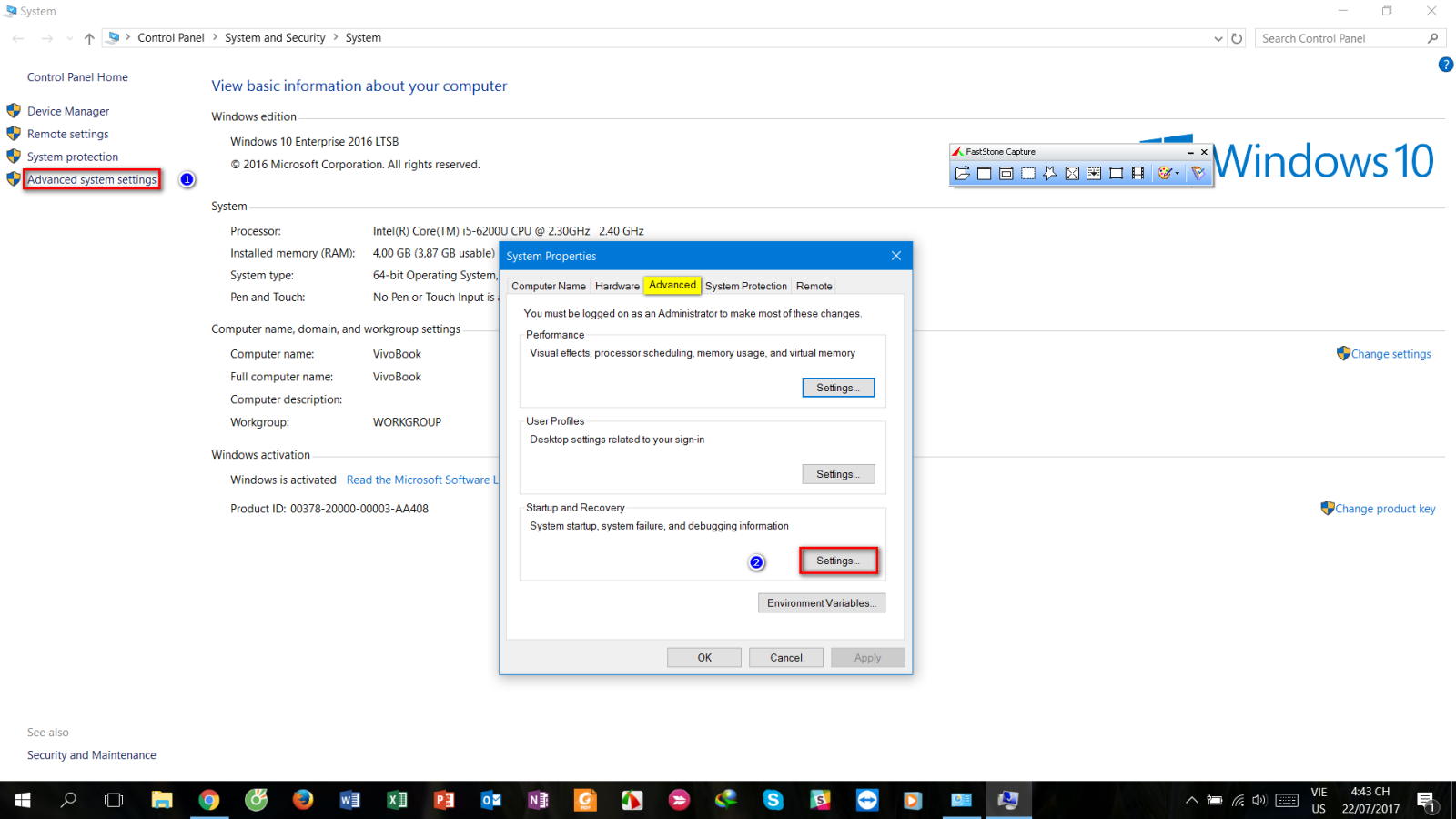Viewport: 1456px width, 819px height.
Task: Open the Control Panel address dropdown
Action: tap(1219, 38)
